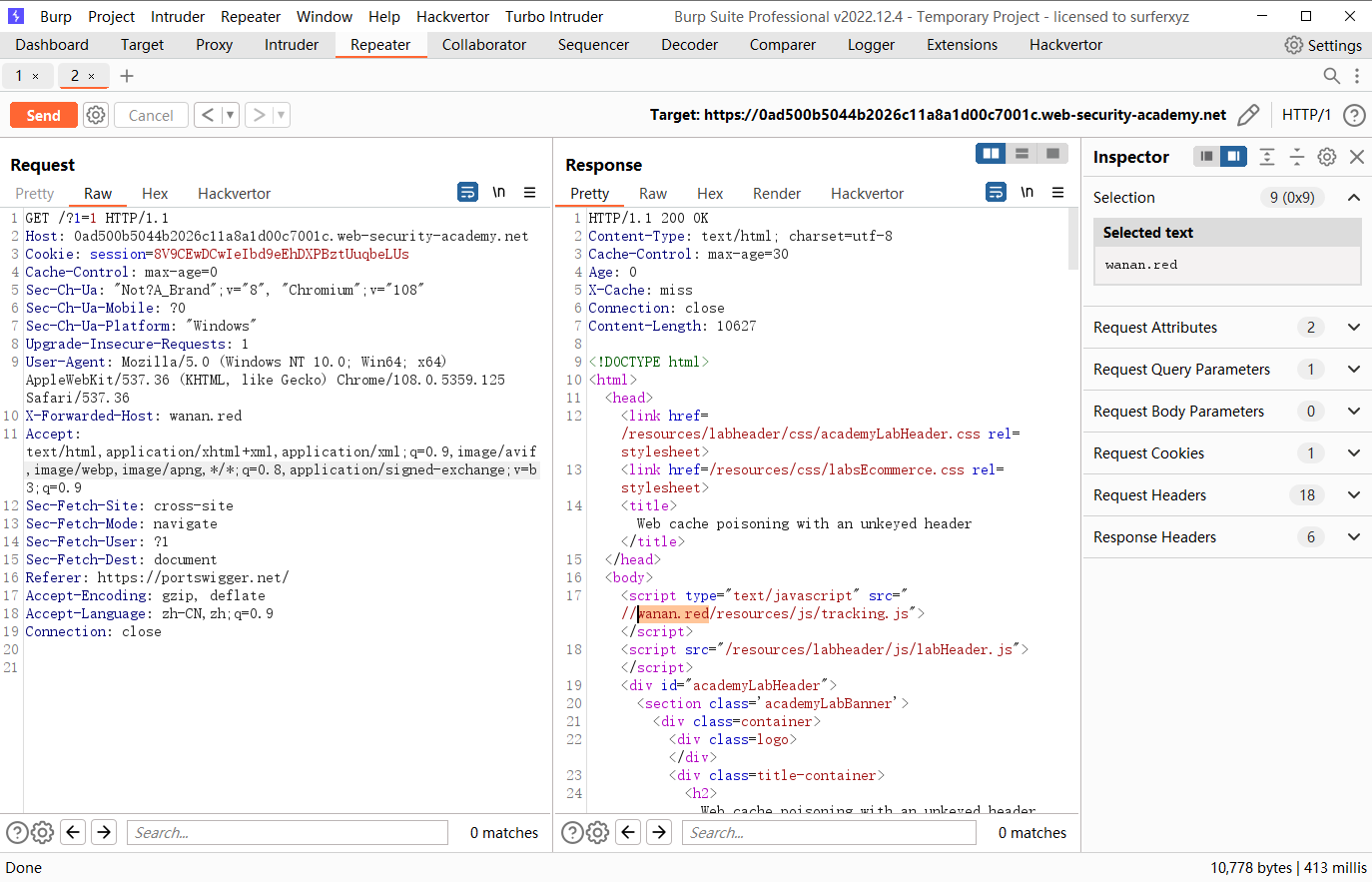Click the Cancel button
Viewport: 1372px width, 882px height.
tap(151, 115)
